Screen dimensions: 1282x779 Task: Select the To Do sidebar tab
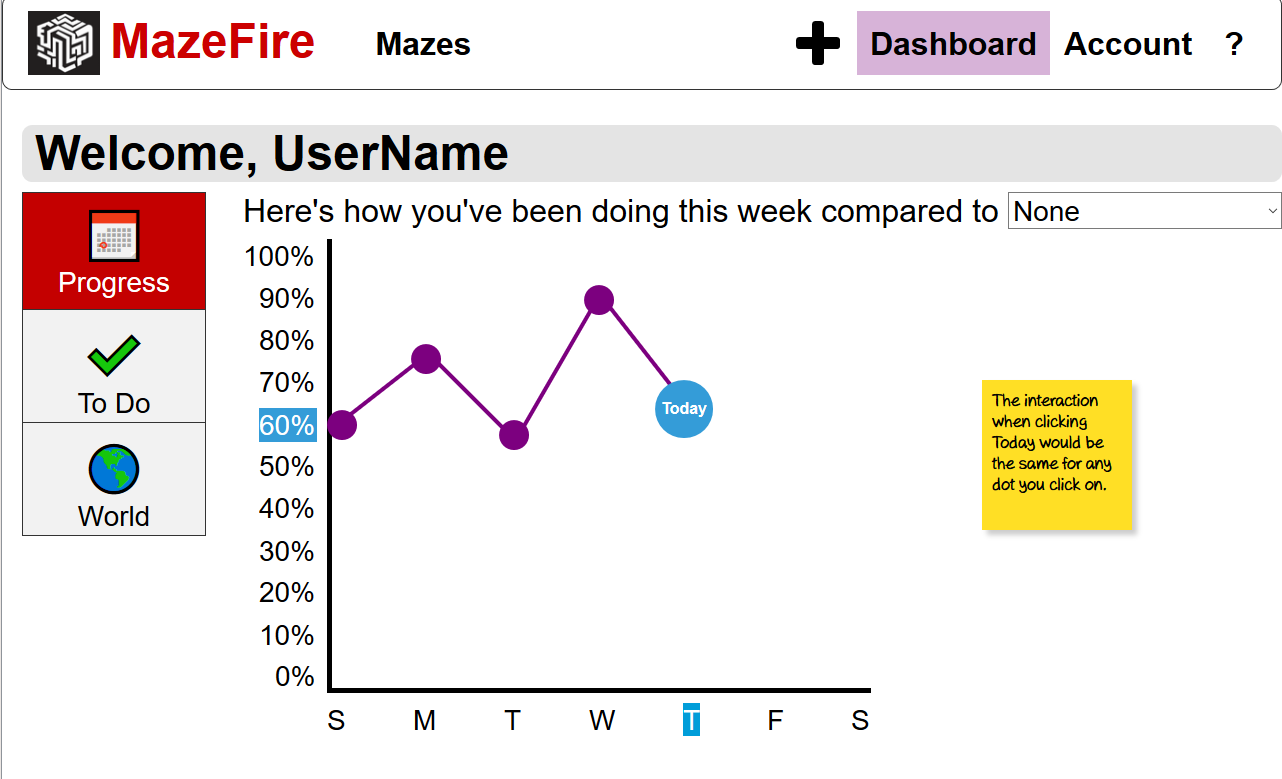(114, 366)
